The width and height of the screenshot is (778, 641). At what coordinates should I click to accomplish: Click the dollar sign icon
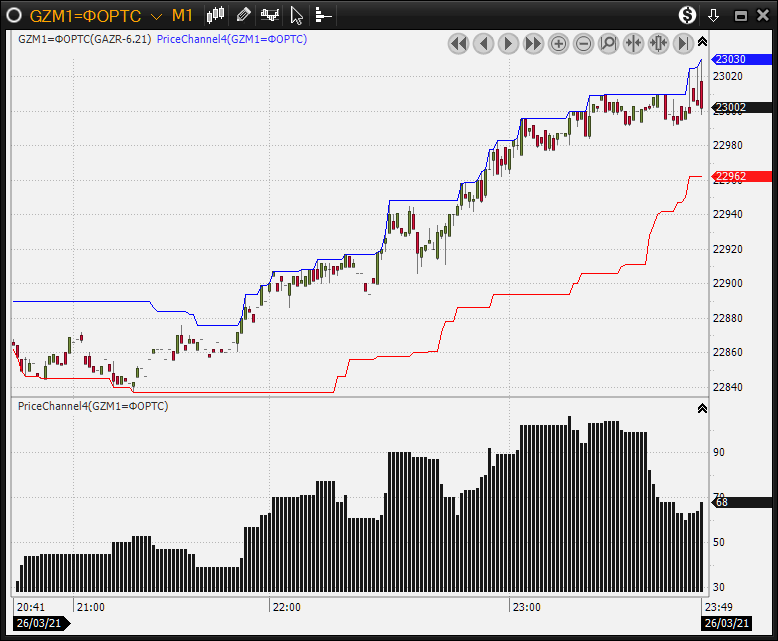pyautogui.click(x=687, y=15)
